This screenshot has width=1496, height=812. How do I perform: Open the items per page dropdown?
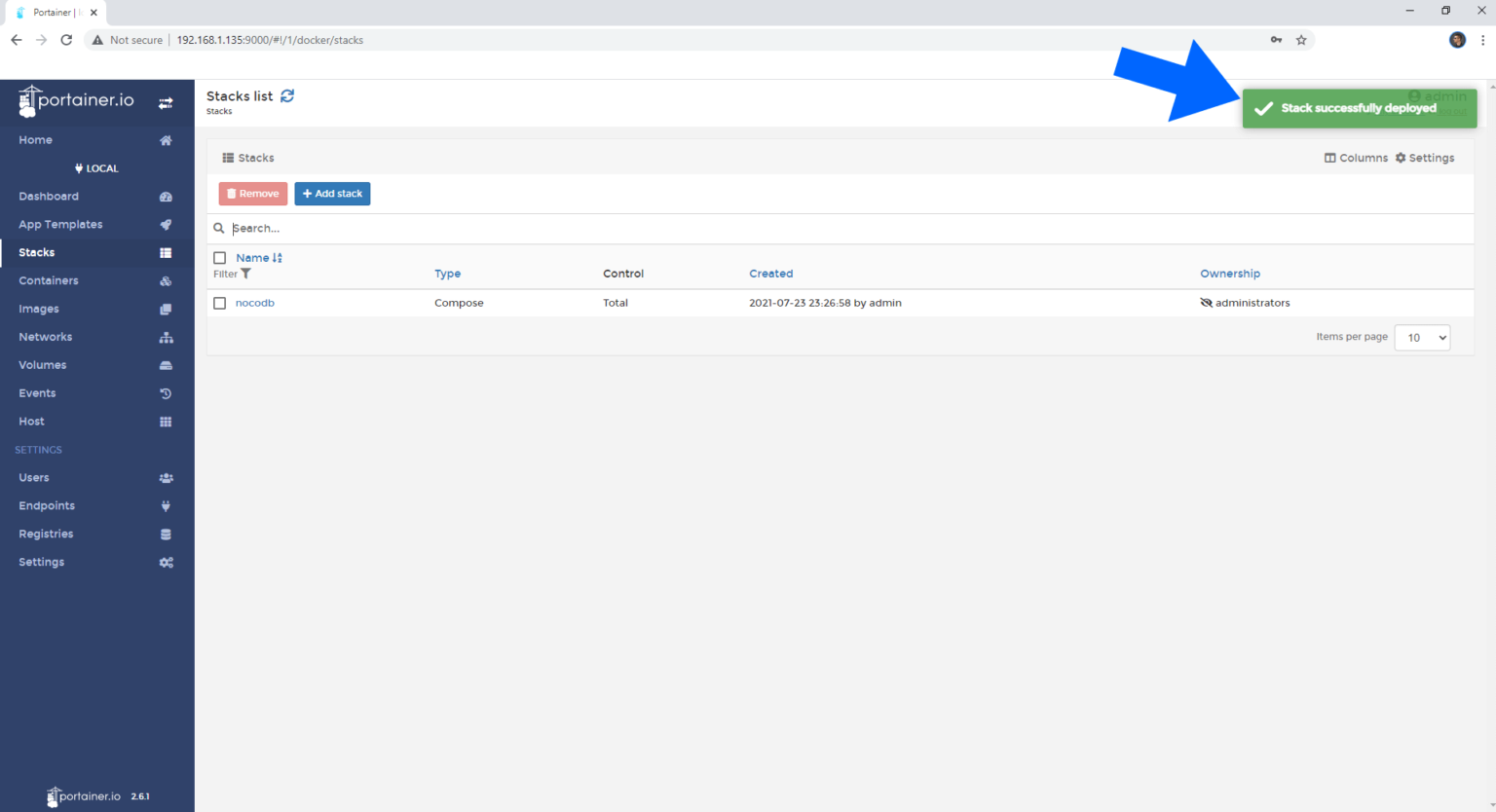[1422, 337]
